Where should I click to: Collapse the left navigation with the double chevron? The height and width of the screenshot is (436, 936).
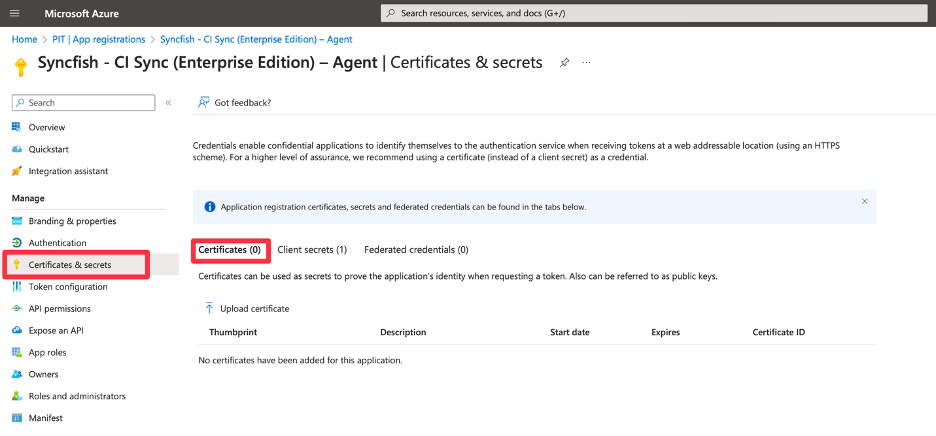click(x=168, y=103)
